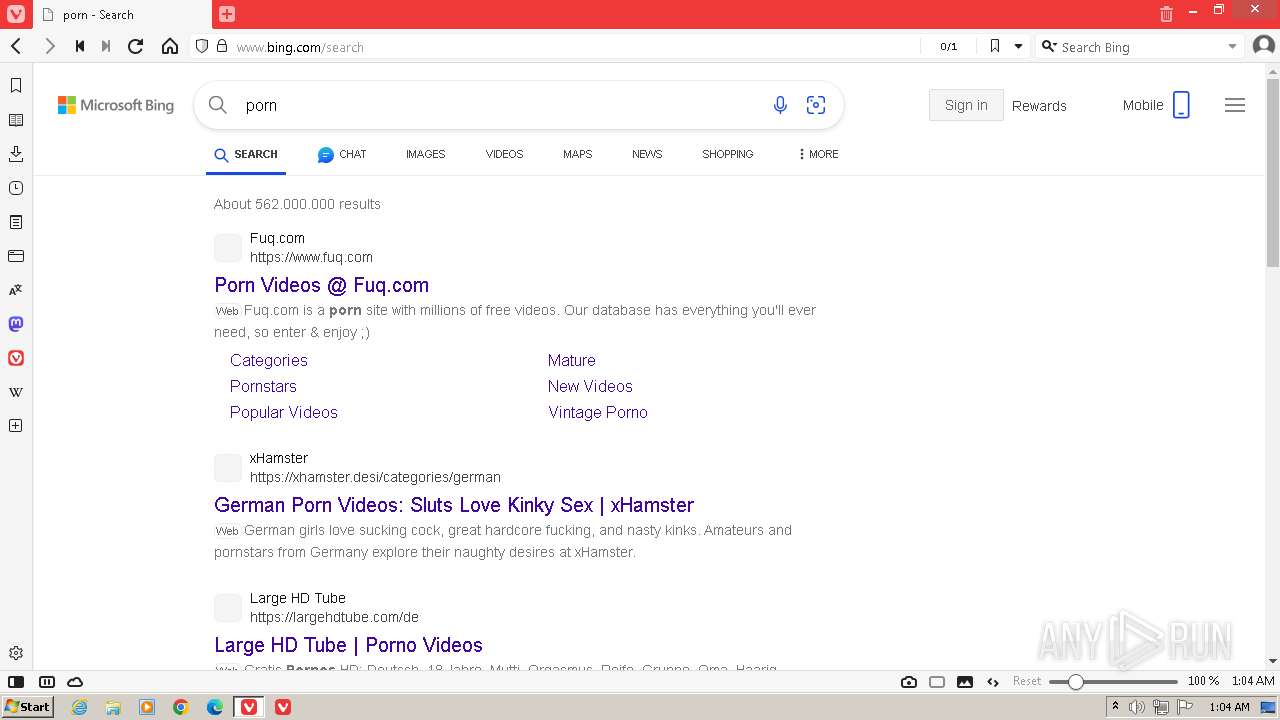Viewport: 1280px width, 720px height.
Task: Open the Notes side panel
Action: [16, 222]
